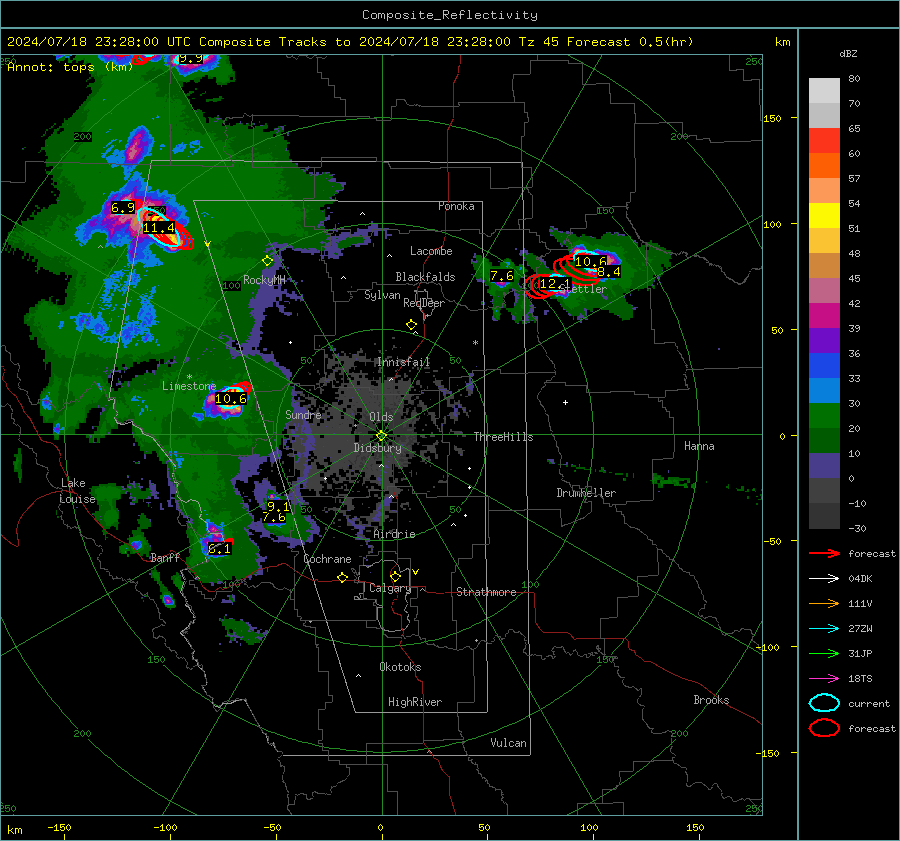Click the Banff city label
The image size is (900, 841).
(x=165, y=558)
